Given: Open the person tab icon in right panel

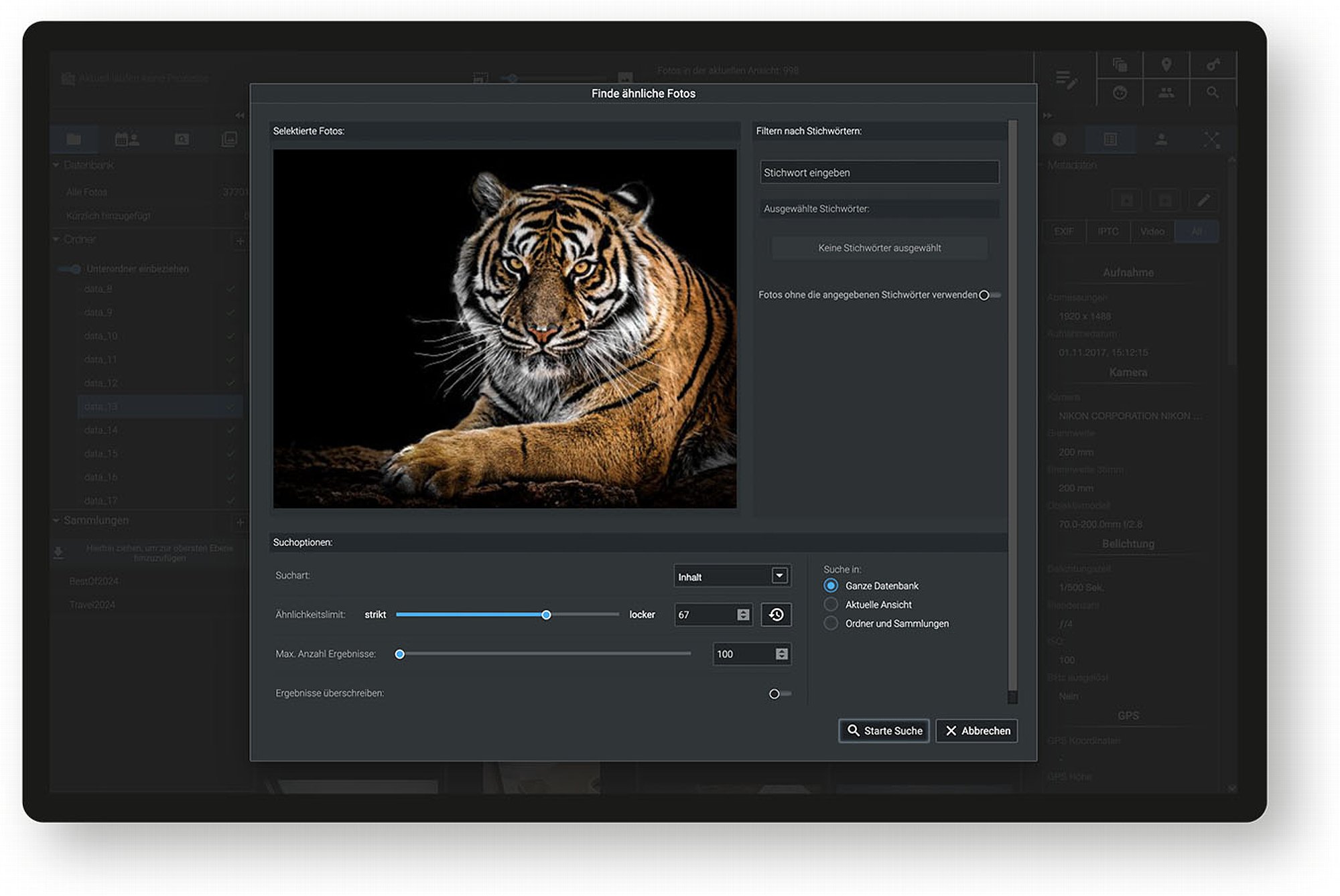Looking at the screenshot, I should click(x=1162, y=139).
